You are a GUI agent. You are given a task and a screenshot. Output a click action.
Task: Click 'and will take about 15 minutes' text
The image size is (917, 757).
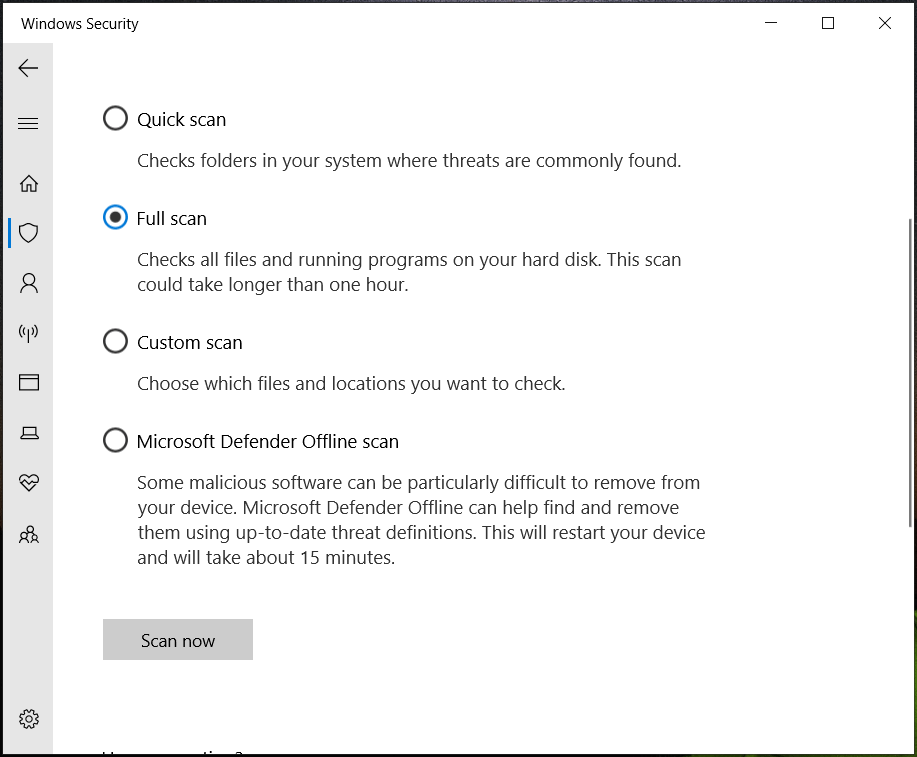tap(266, 558)
